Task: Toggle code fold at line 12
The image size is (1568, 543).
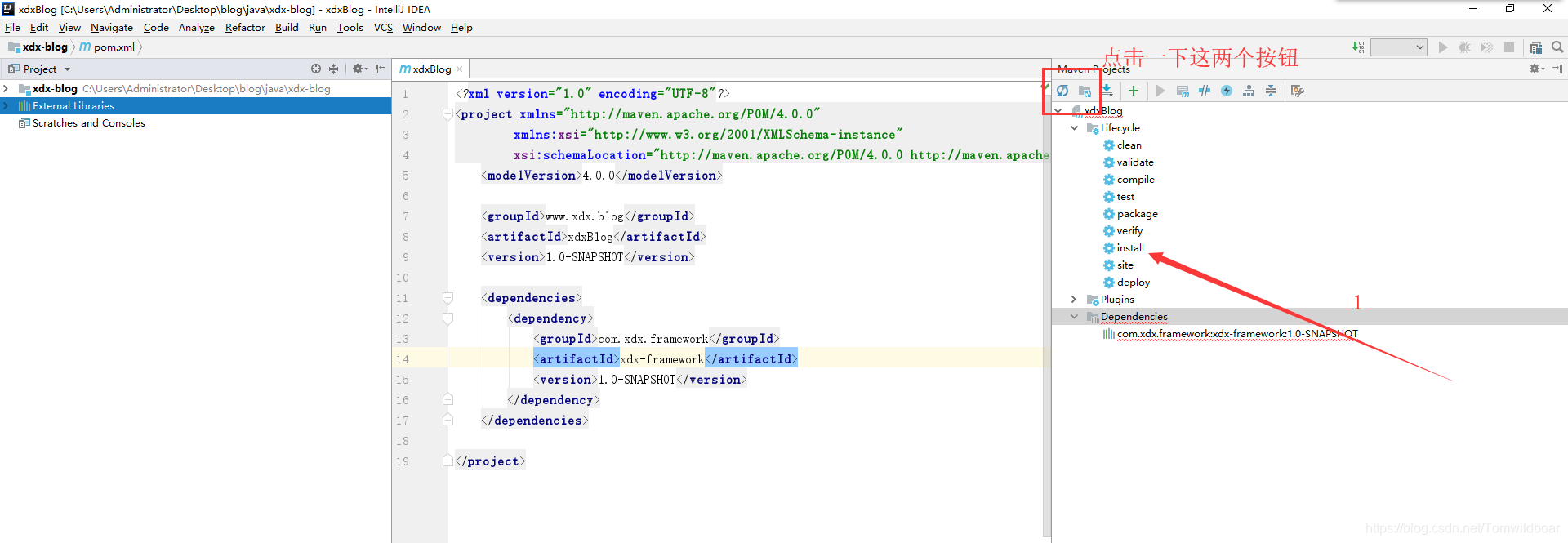Action: (448, 318)
